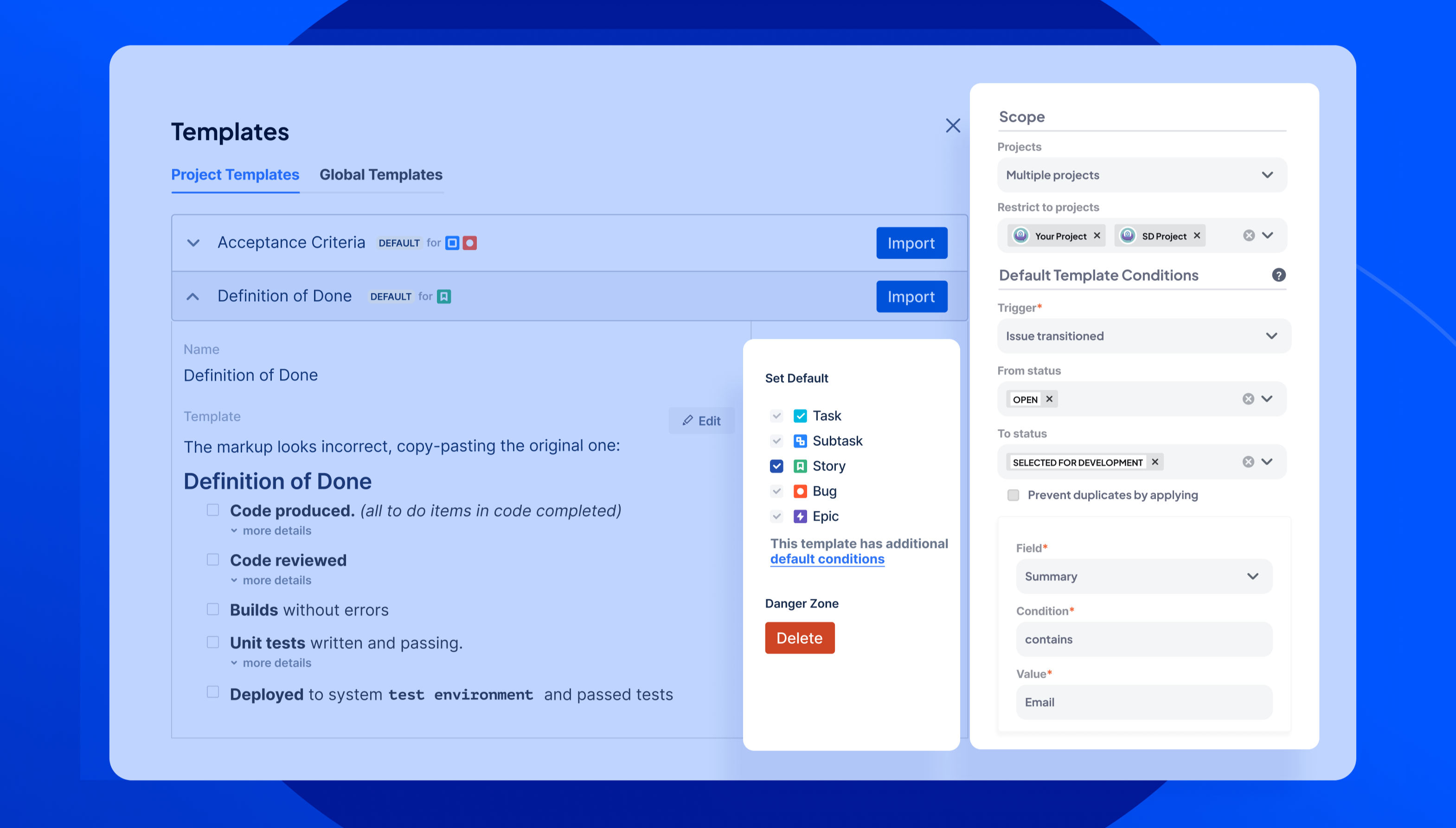The image size is (1456, 828).
Task: Remove SELECTED FOR DEVELOPMENT status tag
Action: coord(1155,462)
